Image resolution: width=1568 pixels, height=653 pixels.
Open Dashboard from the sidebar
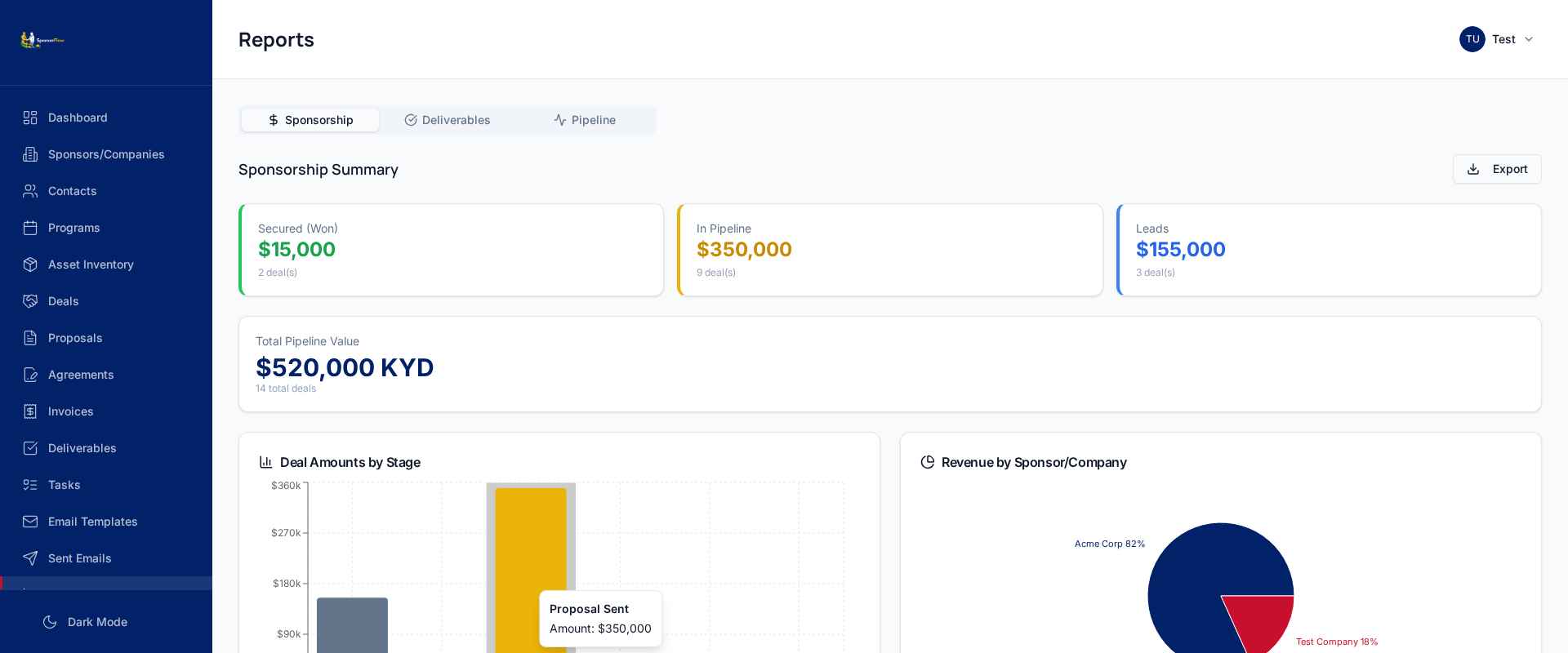(x=106, y=118)
